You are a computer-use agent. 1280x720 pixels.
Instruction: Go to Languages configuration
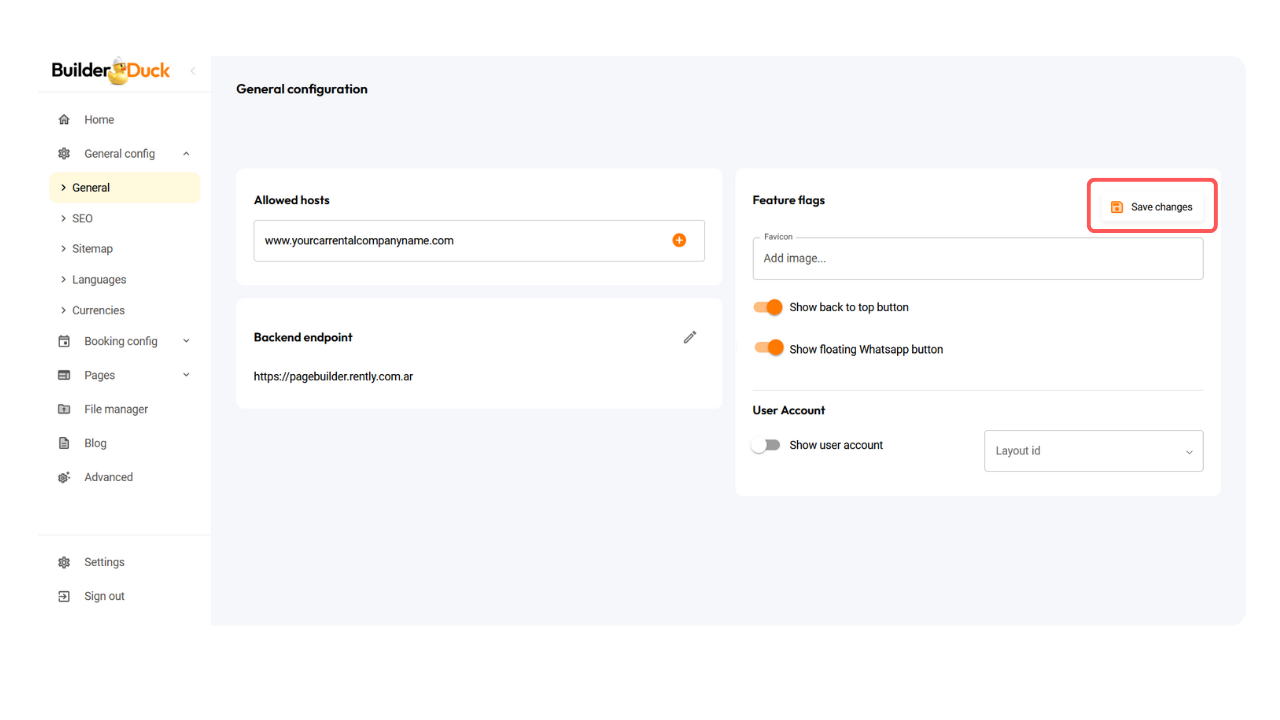99,280
